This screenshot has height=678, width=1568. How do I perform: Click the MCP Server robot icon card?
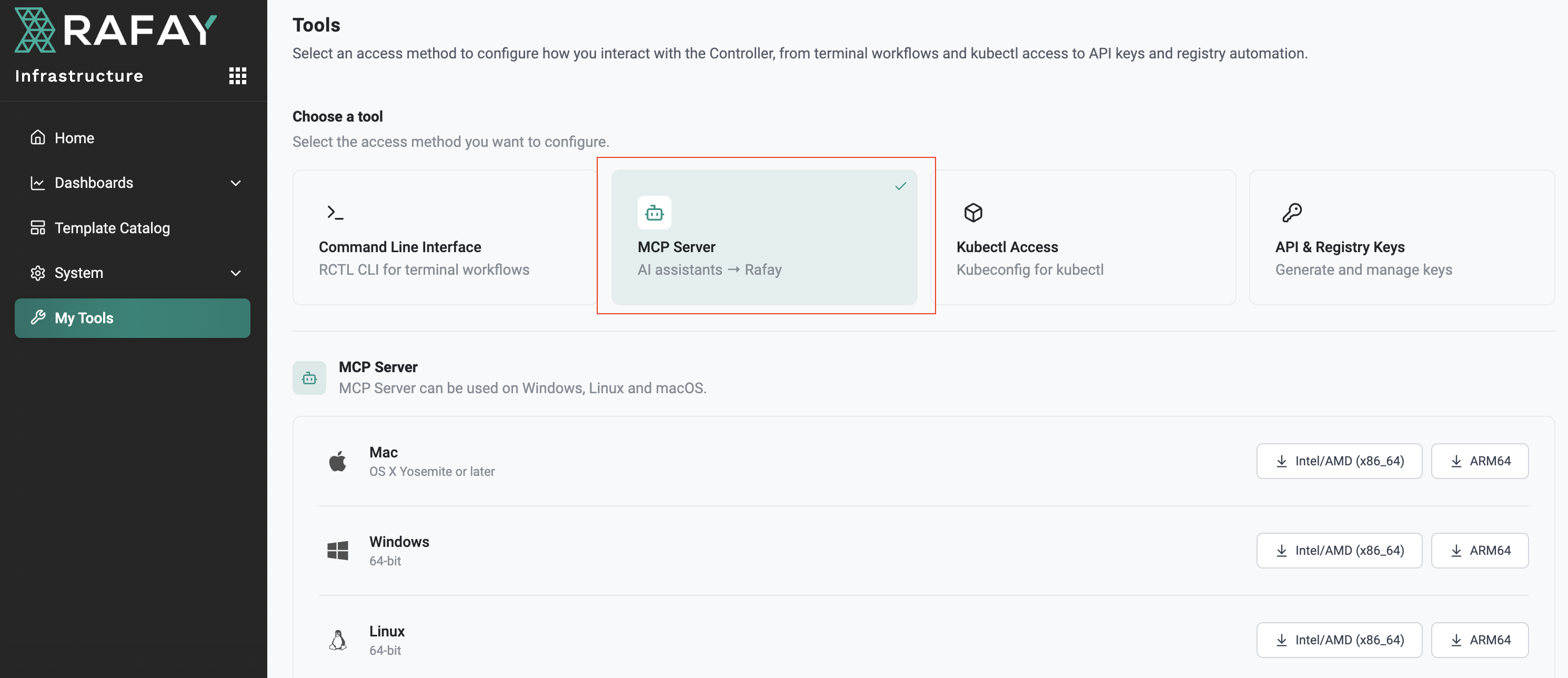[x=655, y=213]
